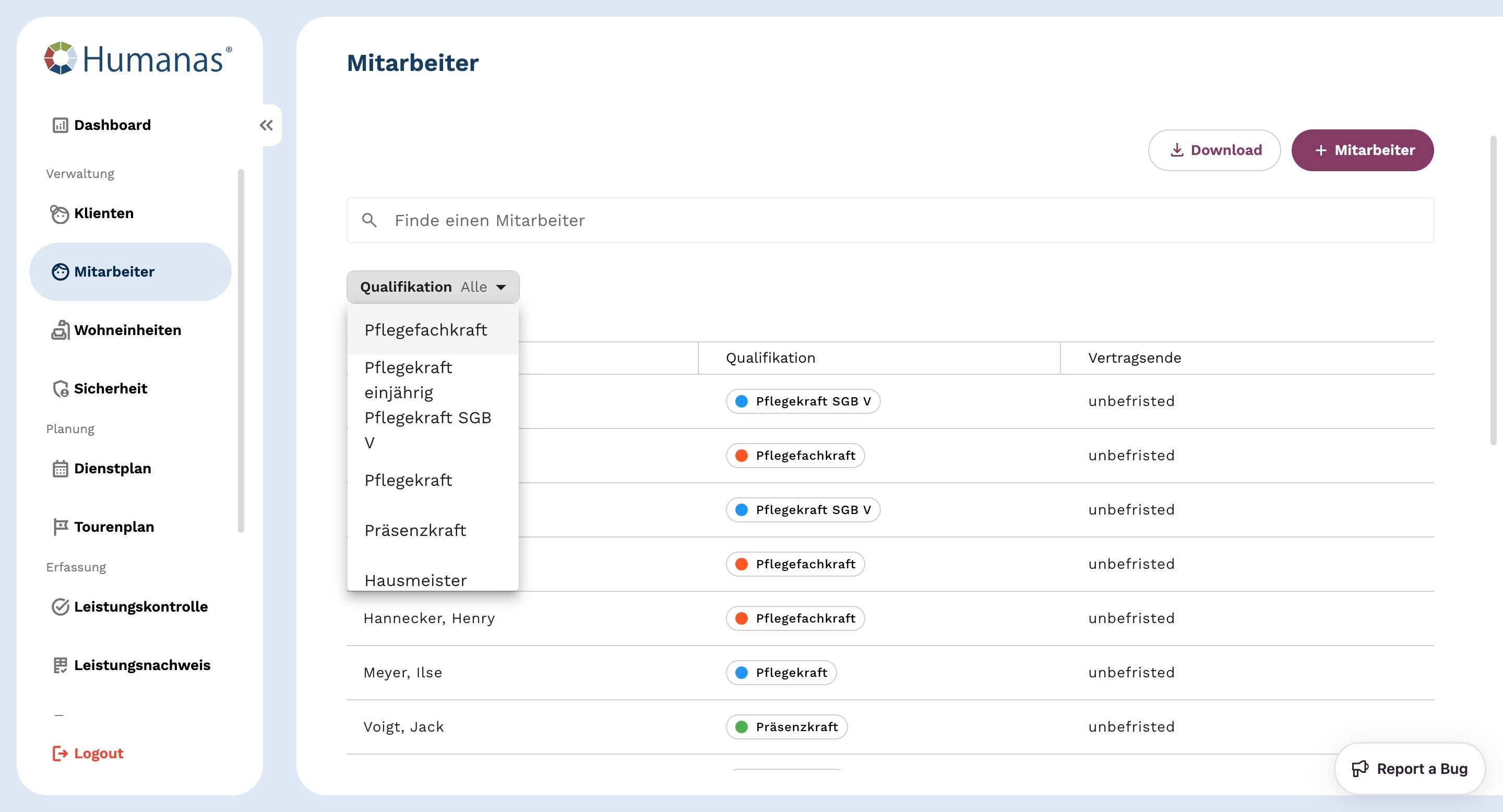
Task: Choose Präsenzkraft from dropdown options
Action: point(415,530)
